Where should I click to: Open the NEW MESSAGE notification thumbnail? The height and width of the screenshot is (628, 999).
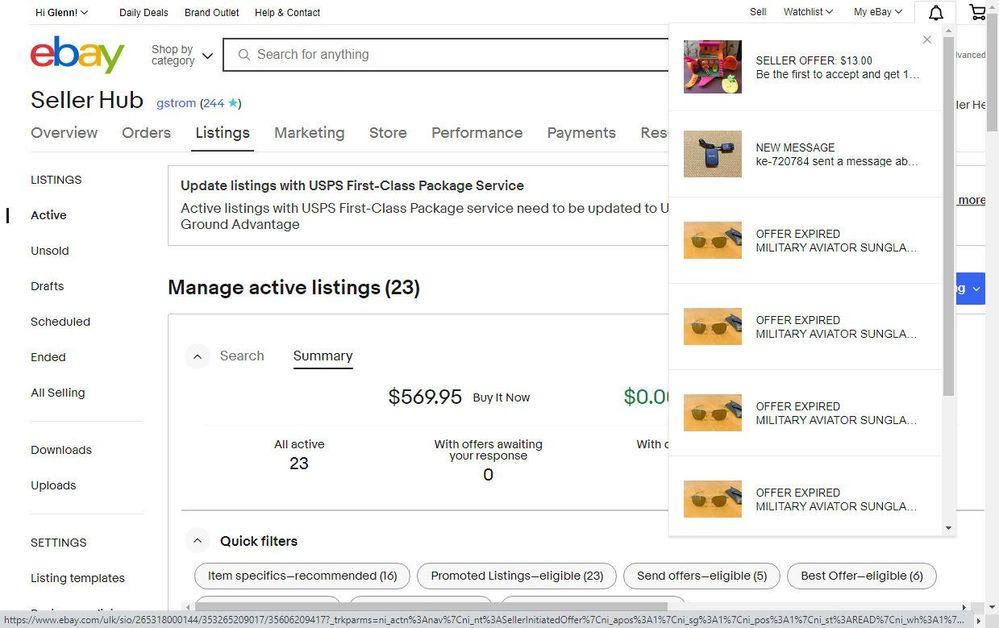712,154
